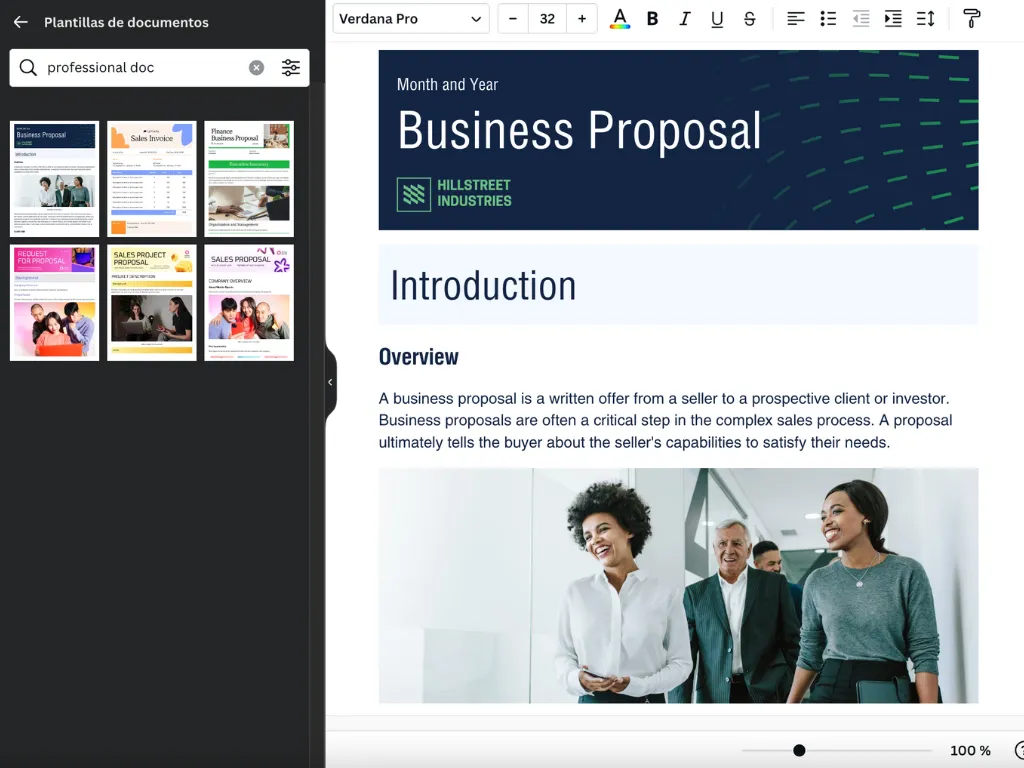1024x768 pixels.
Task: Choose the Sales Invoice template thumbnail
Action: (x=152, y=179)
